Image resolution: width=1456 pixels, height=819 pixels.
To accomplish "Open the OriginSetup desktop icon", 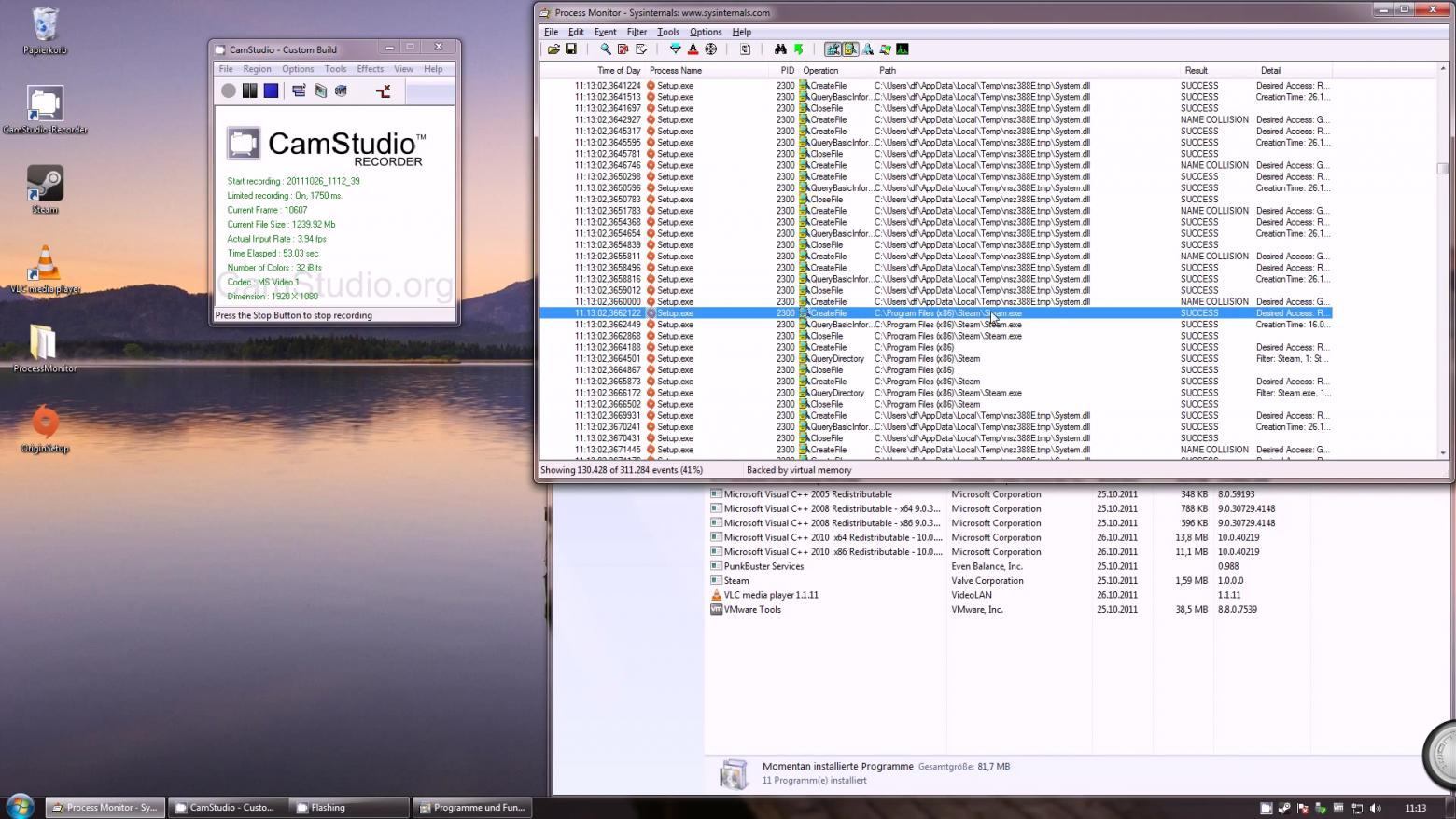I will point(45,429).
